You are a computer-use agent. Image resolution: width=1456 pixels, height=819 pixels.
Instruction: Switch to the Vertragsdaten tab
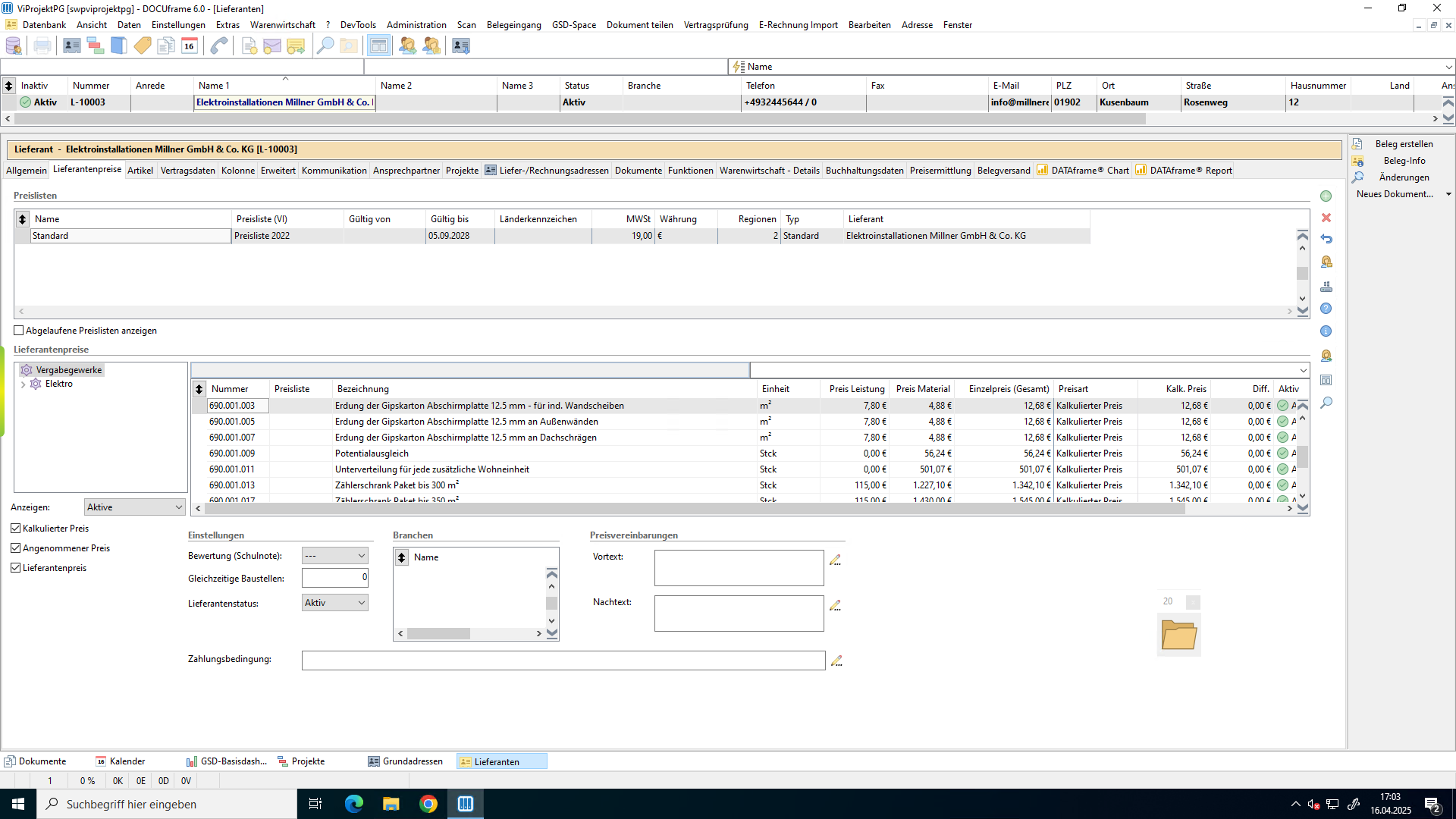pos(187,171)
